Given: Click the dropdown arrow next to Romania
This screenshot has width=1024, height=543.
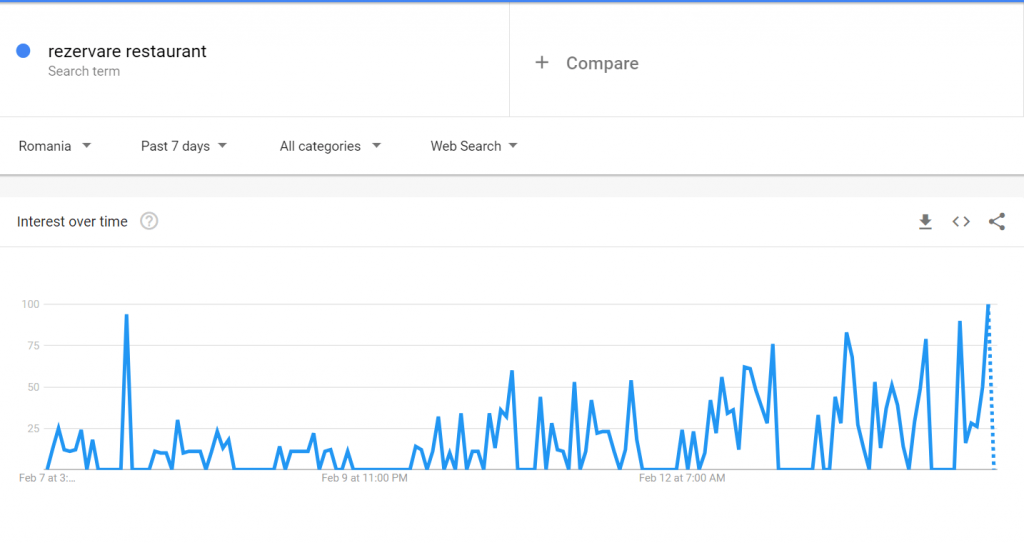Looking at the screenshot, I should (87, 146).
